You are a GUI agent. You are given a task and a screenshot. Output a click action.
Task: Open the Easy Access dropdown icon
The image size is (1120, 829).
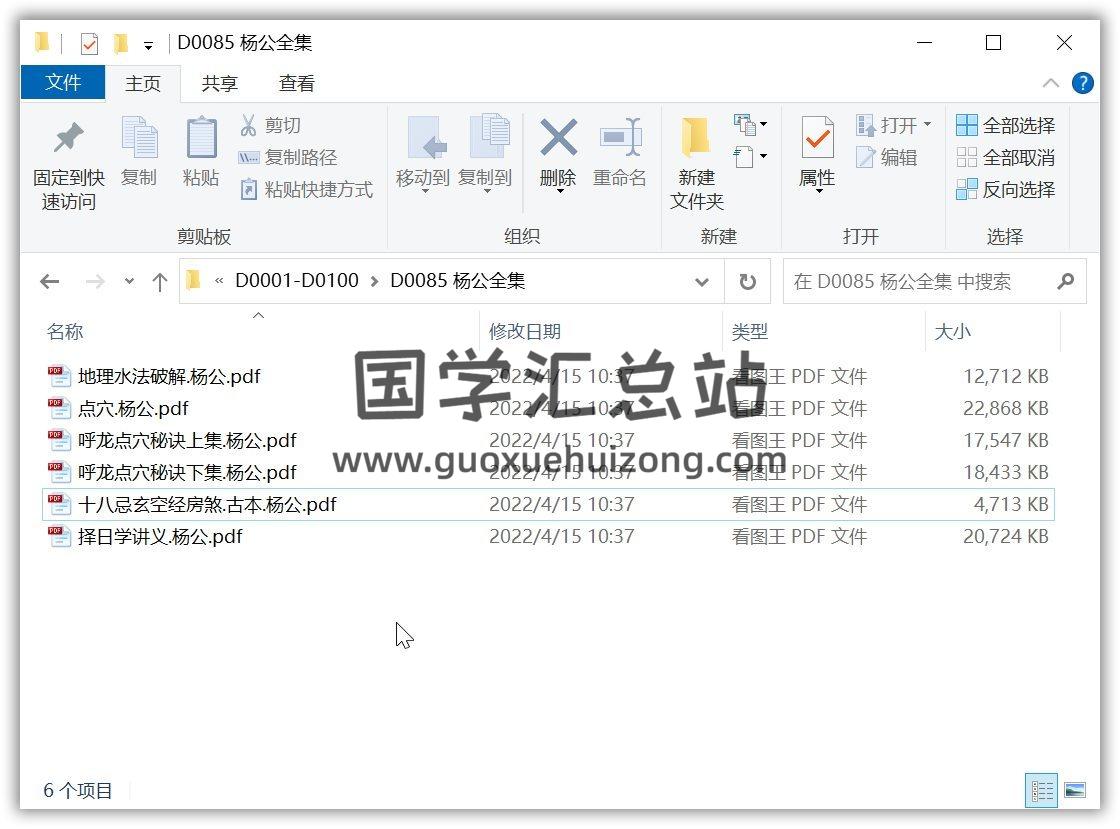tap(750, 156)
